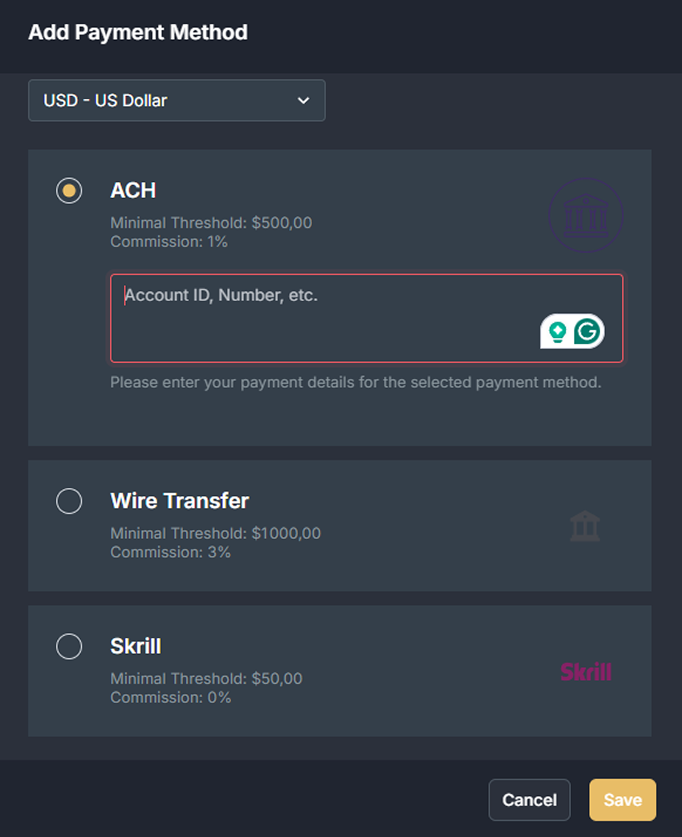Pick the Skrill radio button
This screenshot has width=682, height=837.
coord(69,646)
